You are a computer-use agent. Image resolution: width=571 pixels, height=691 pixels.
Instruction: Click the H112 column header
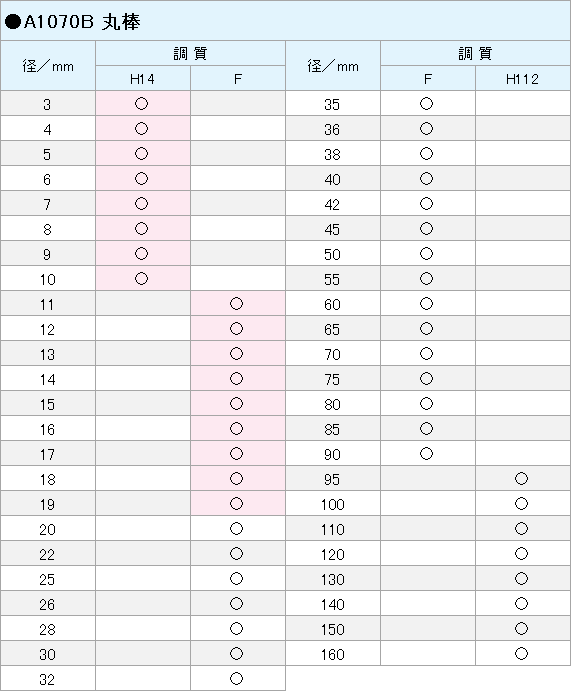tap(523, 79)
